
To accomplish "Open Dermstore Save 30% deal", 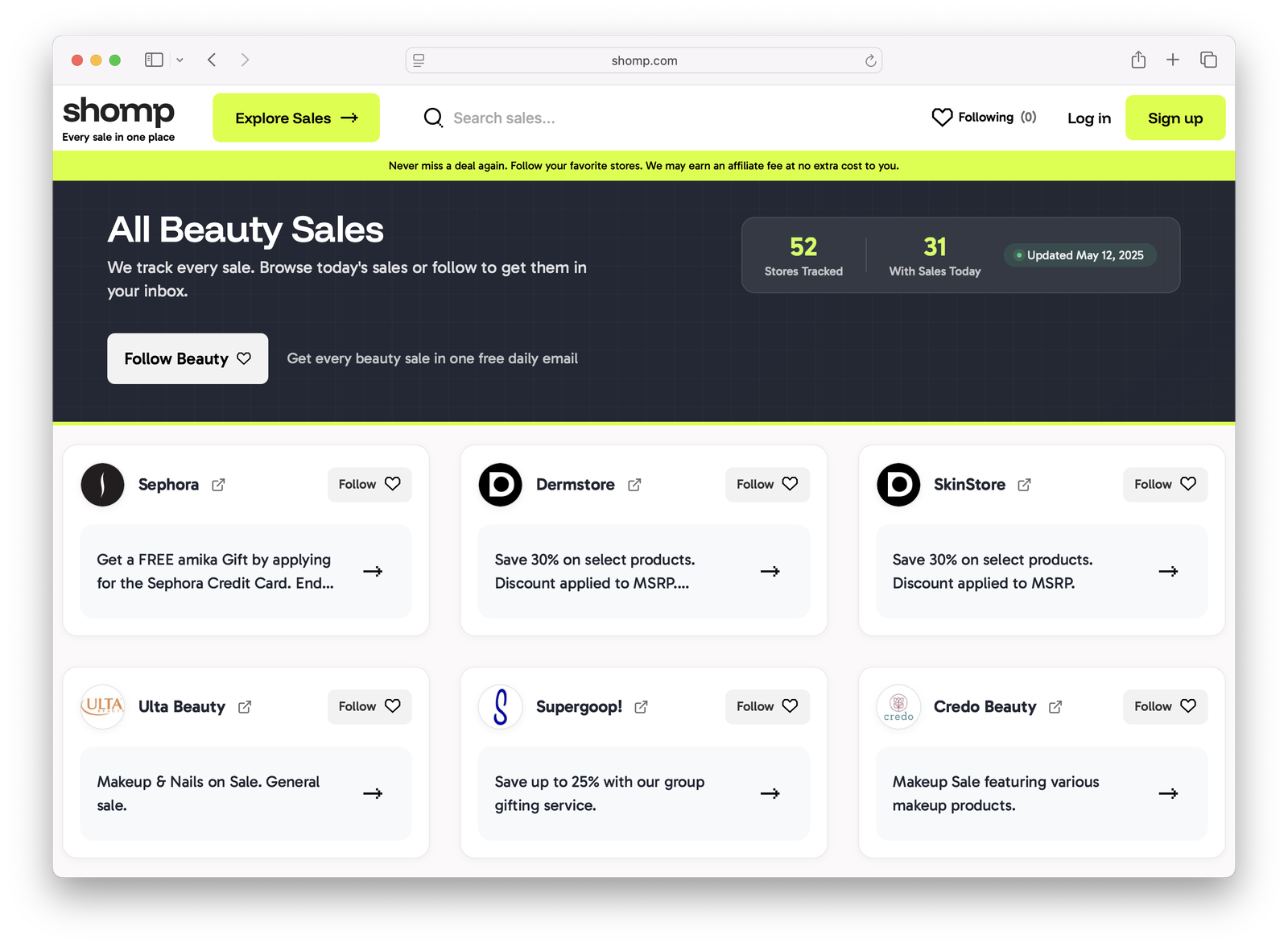I will click(644, 571).
